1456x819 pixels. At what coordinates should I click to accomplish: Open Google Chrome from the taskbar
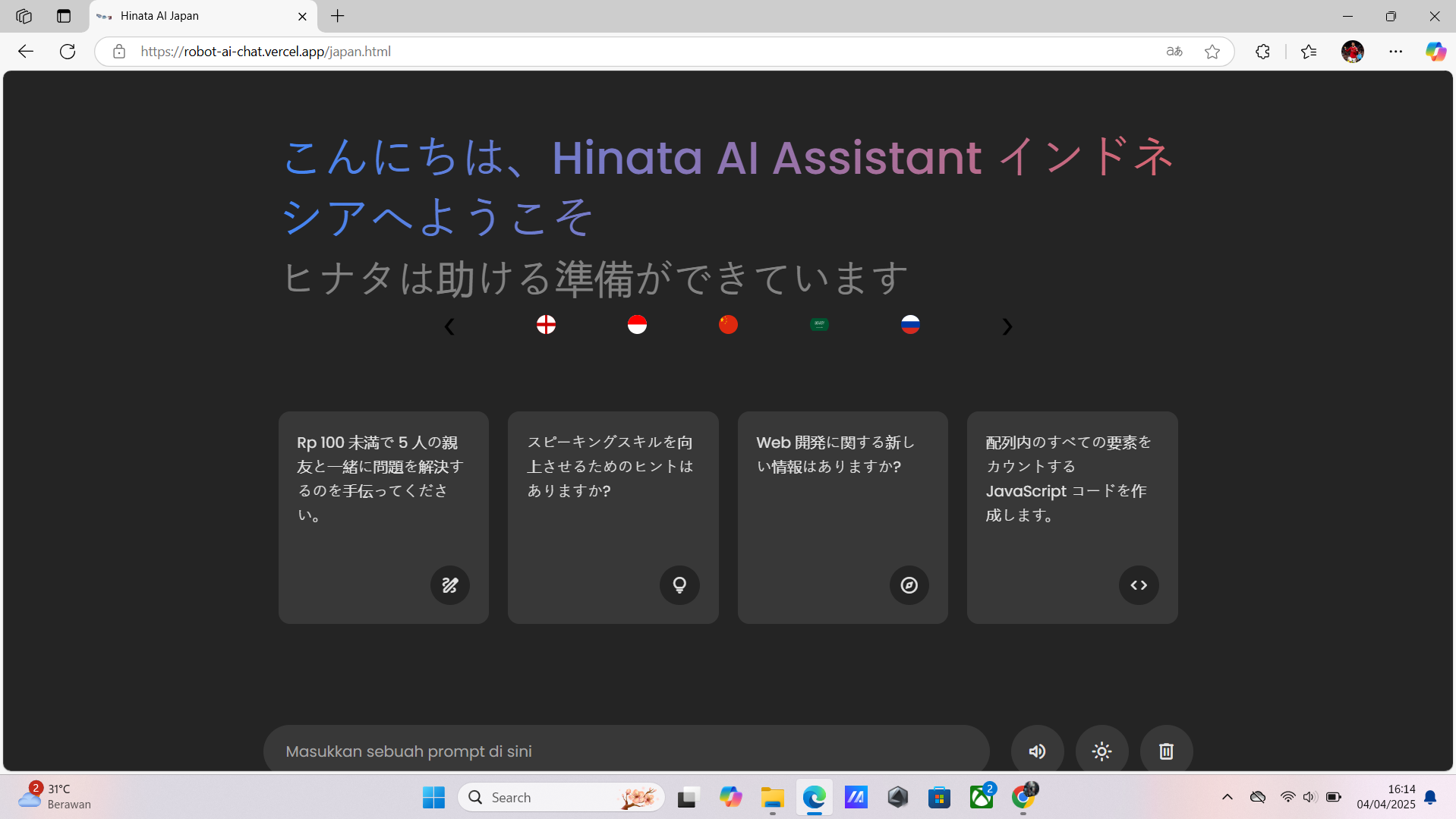(1023, 797)
